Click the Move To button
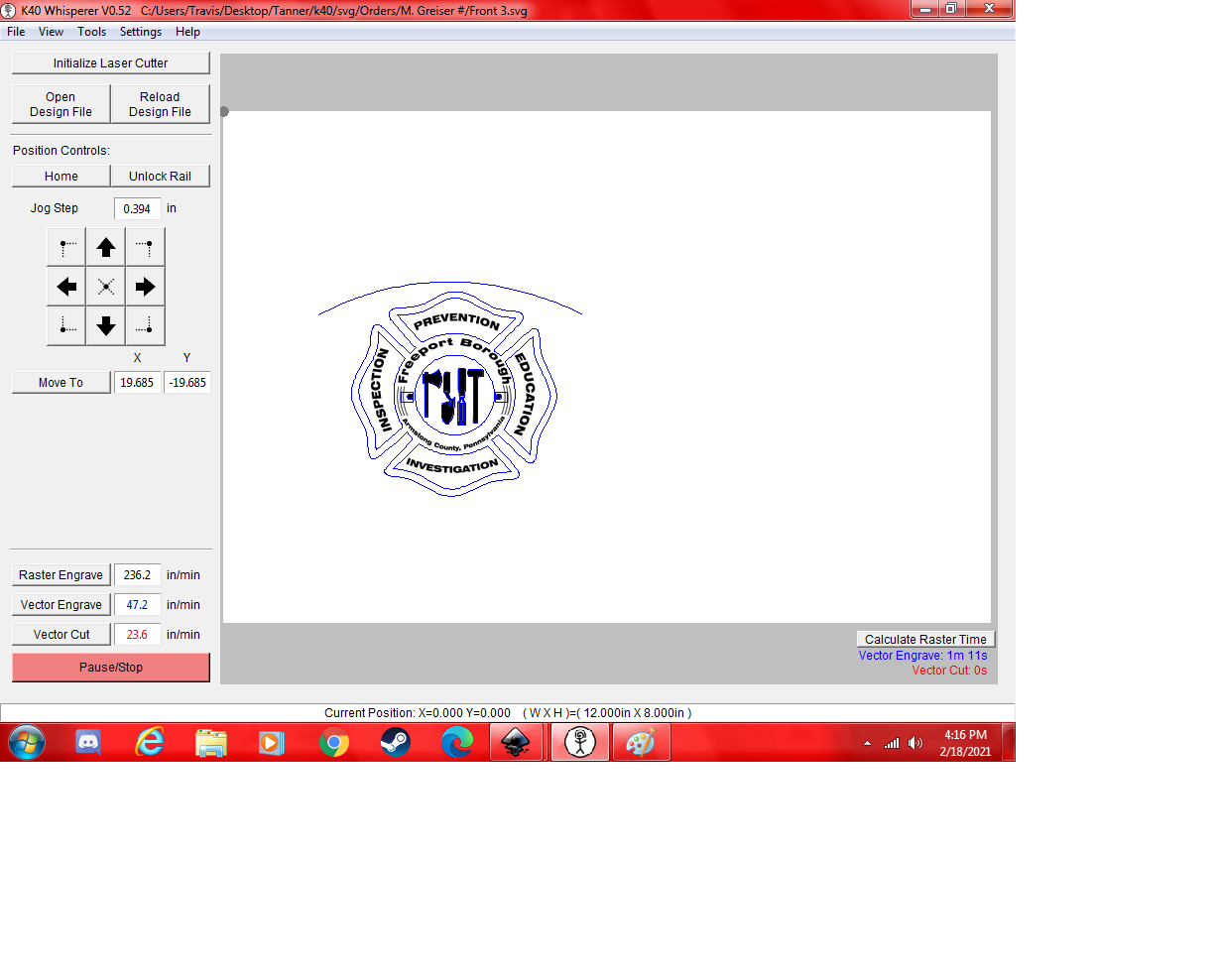This screenshot has height=980, width=1218. tap(61, 382)
